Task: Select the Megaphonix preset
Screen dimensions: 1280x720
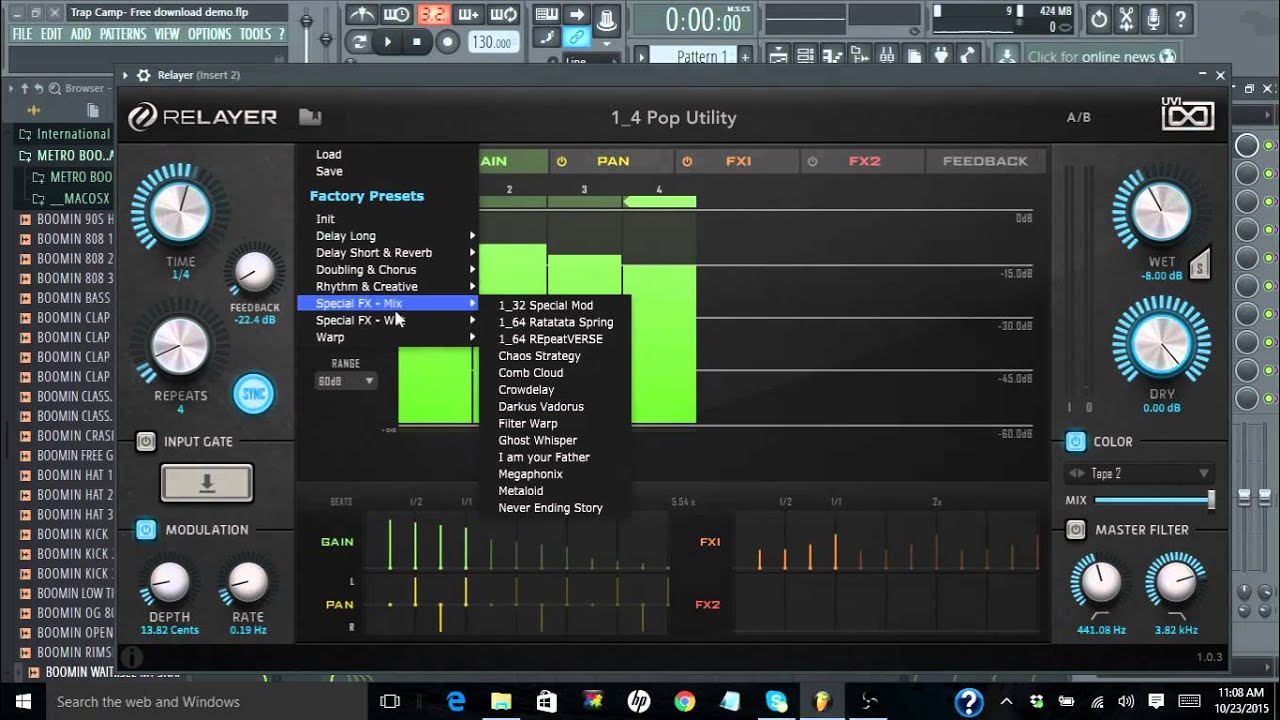Action: [x=531, y=474]
